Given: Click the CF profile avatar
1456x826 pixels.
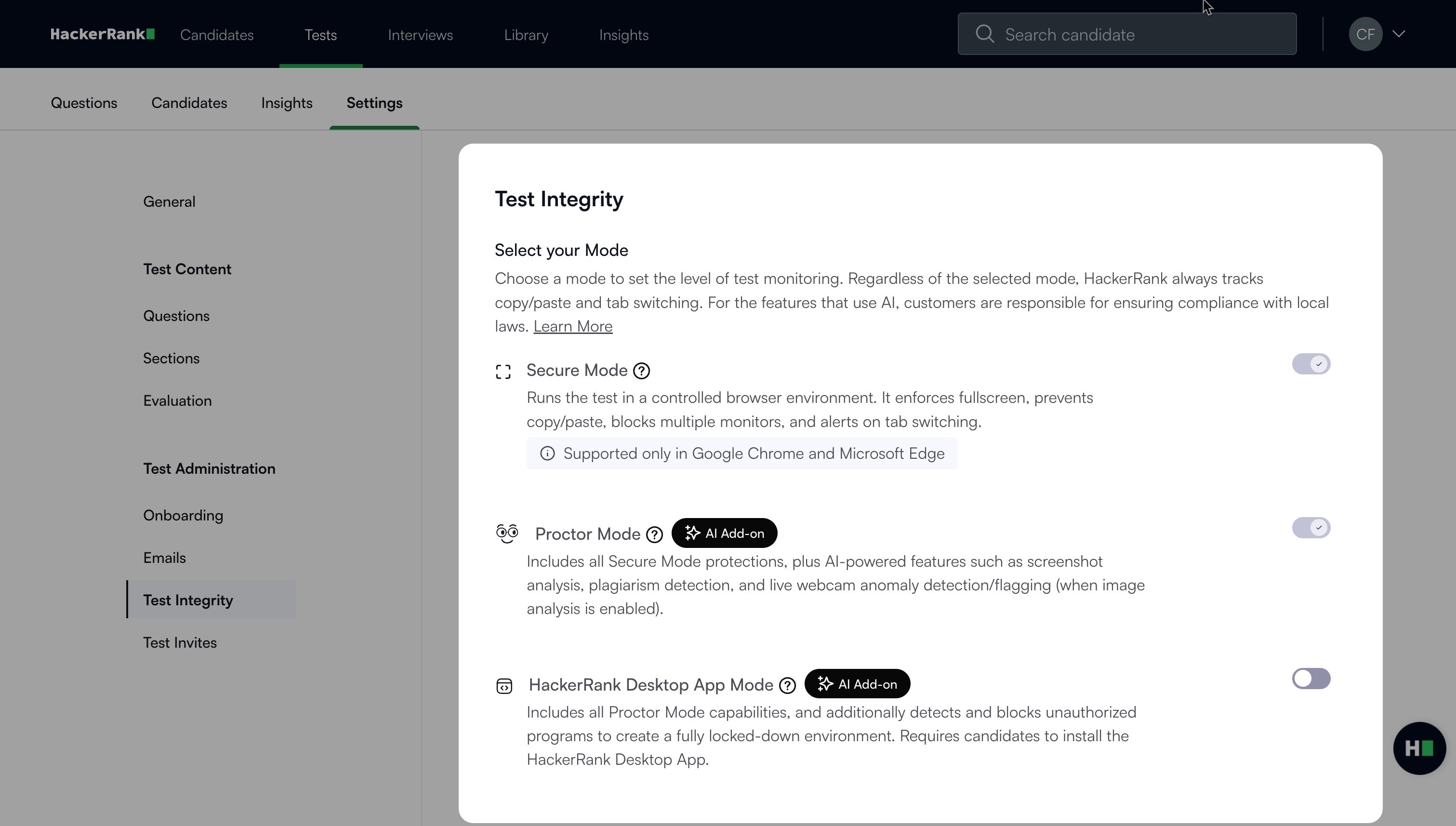Looking at the screenshot, I should (x=1365, y=35).
